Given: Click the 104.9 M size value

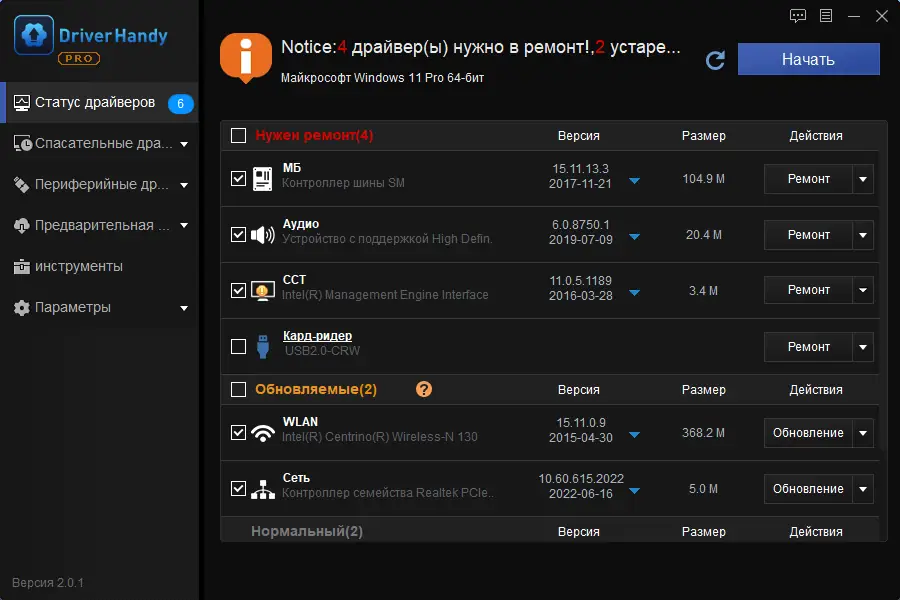Looking at the screenshot, I should click(703, 179).
